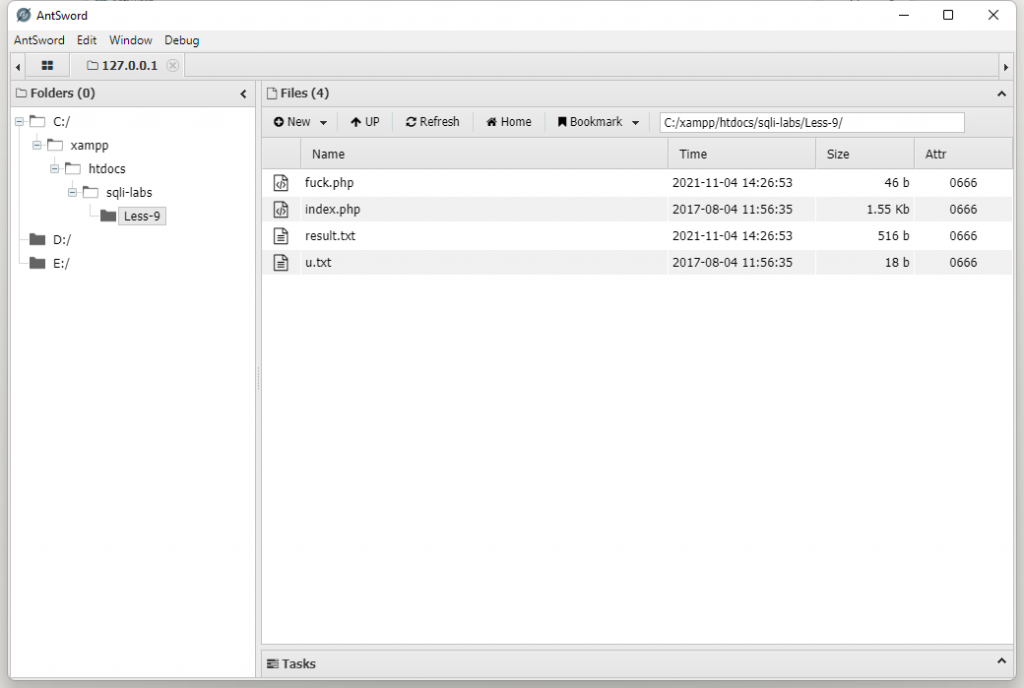The height and width of the screenshot is (688, 1024).
Task: Open the New dropdown menu
Action: click(300, 122)
